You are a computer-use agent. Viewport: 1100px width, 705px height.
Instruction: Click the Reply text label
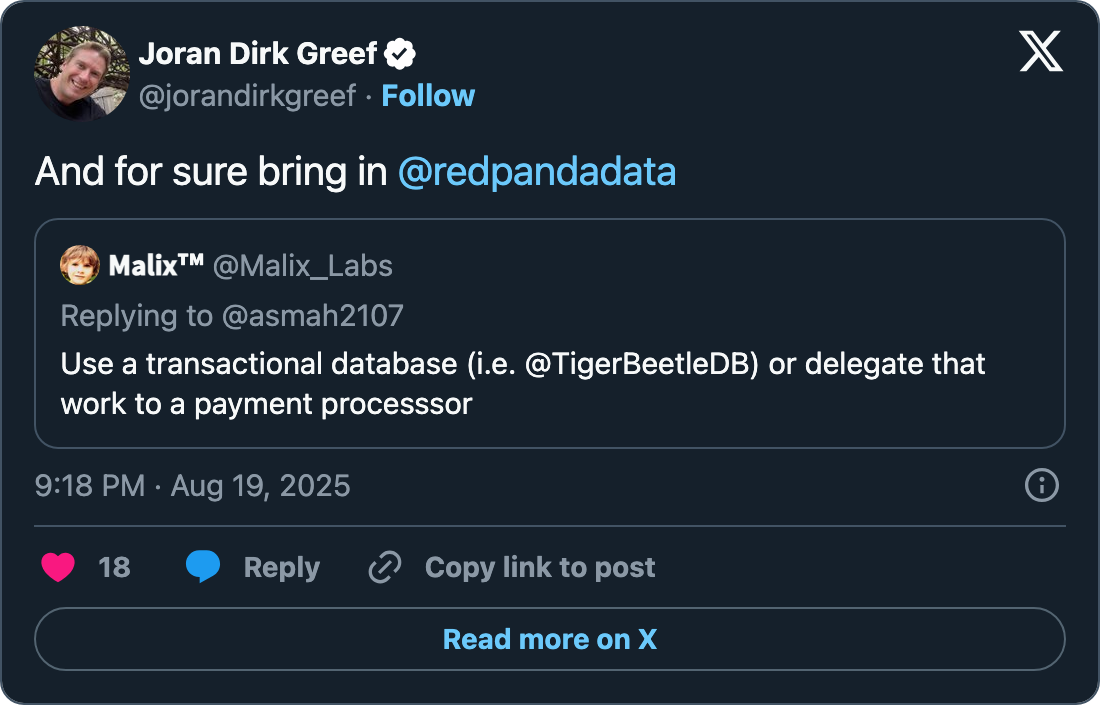coord(281,568)
